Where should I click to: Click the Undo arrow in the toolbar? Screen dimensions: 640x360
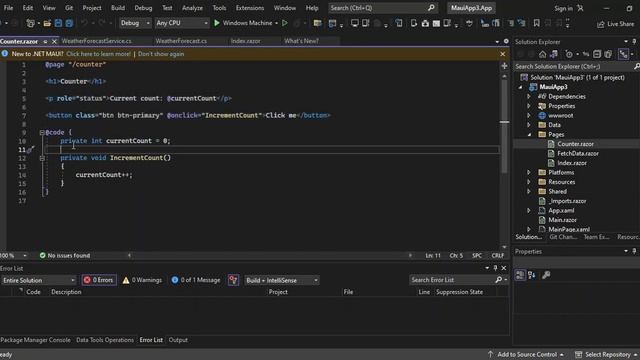click(84, 23)
